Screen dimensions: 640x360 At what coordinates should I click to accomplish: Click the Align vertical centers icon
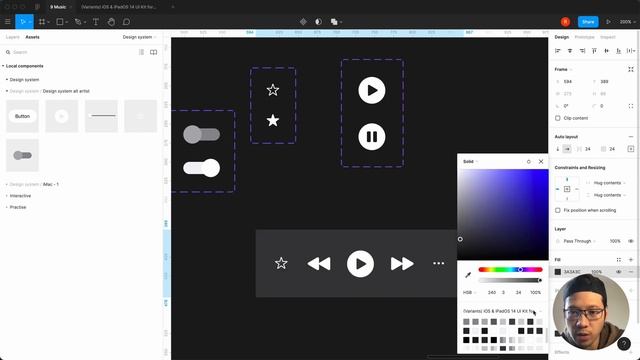tap(607, 51)
